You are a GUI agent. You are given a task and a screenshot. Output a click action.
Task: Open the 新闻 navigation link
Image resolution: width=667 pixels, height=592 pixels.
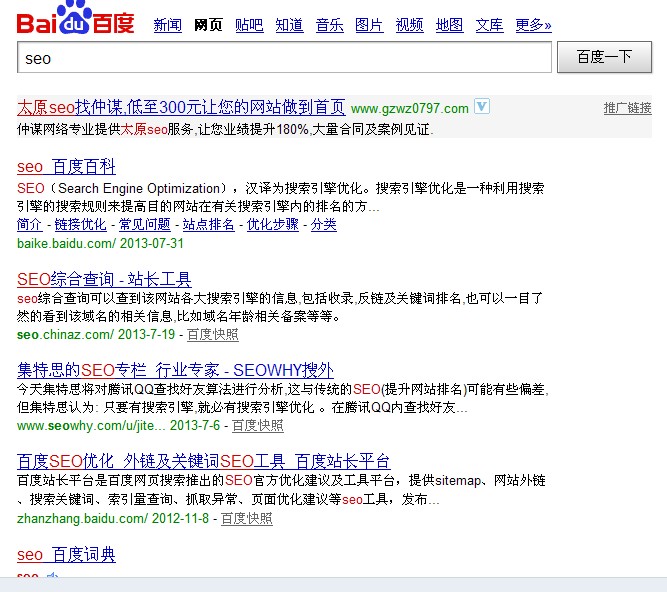tap(167, 25)
